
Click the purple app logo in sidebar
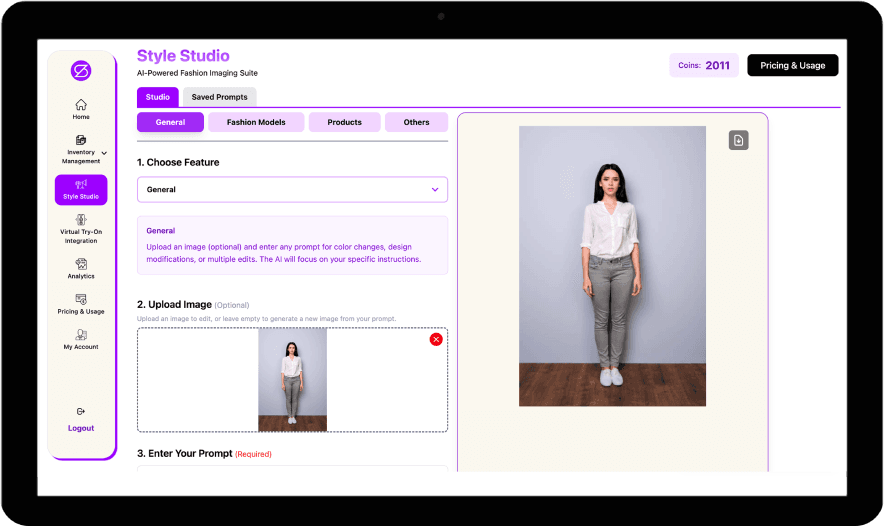81,71
